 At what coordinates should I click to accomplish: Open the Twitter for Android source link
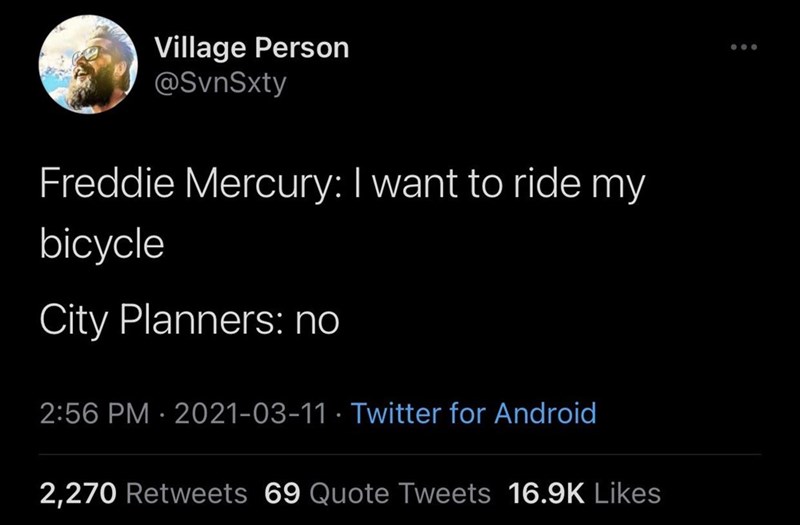pos(475,413)
